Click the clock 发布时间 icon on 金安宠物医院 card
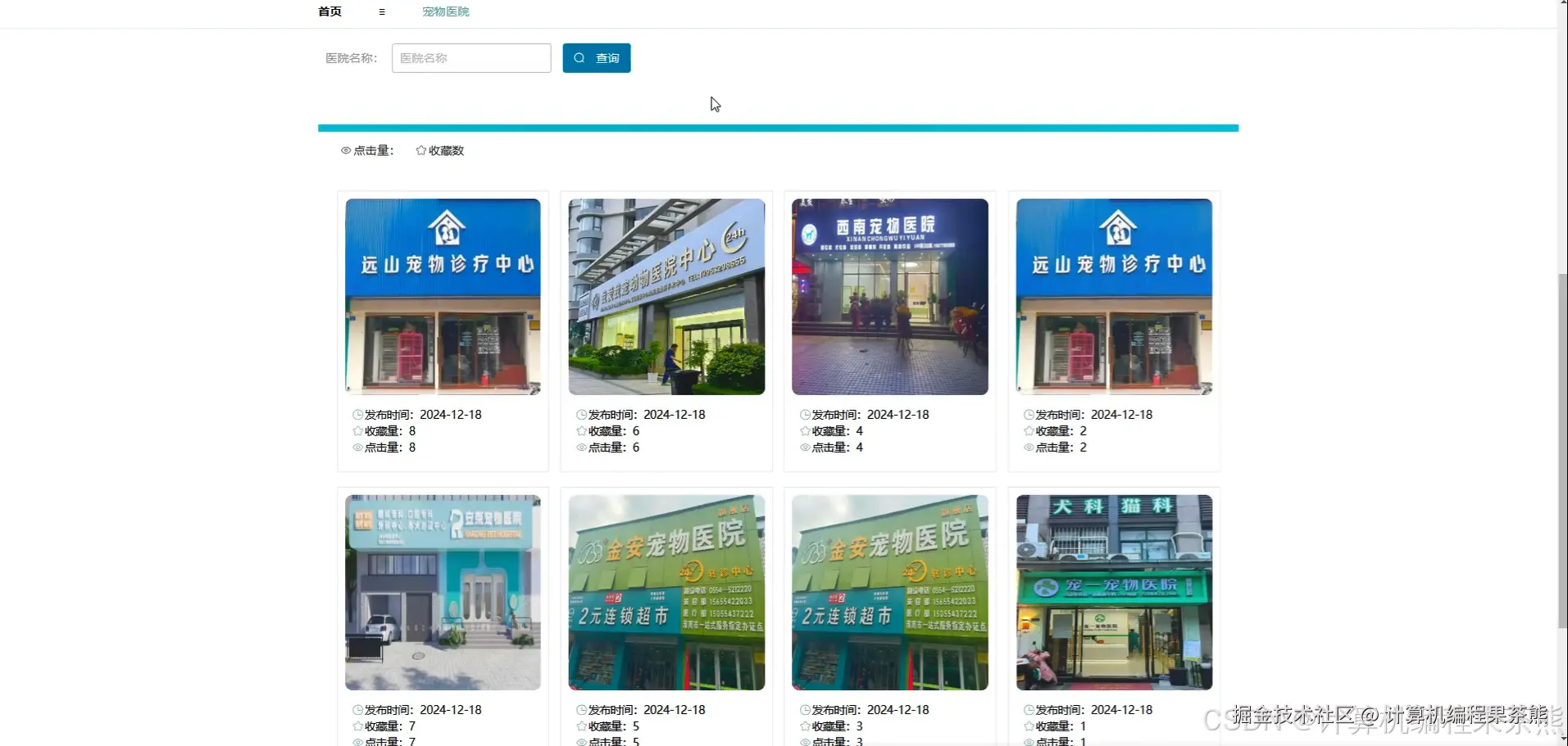This screenshot has width=1568, height=746. (x=580, y=709)
